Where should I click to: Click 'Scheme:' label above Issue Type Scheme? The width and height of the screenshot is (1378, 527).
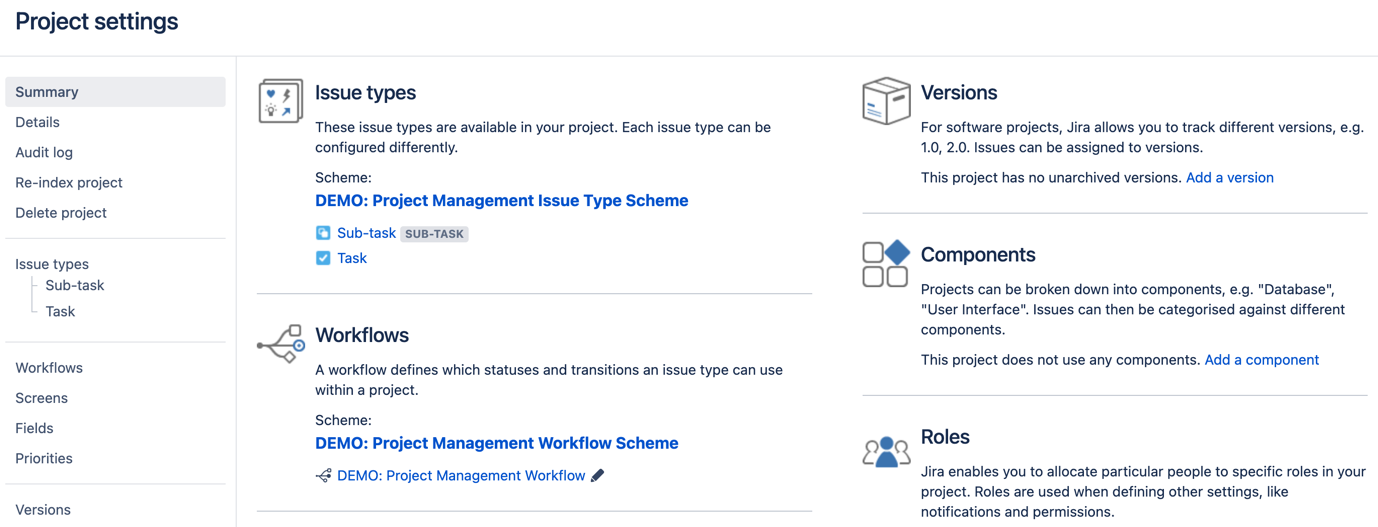[x=343, y=178]
